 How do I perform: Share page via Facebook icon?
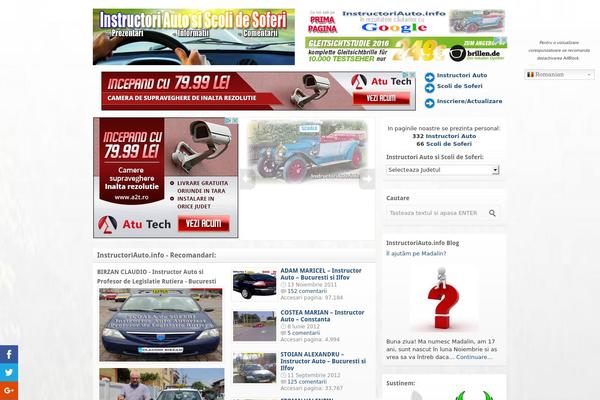pyautogui.click(x=9, y=354)
